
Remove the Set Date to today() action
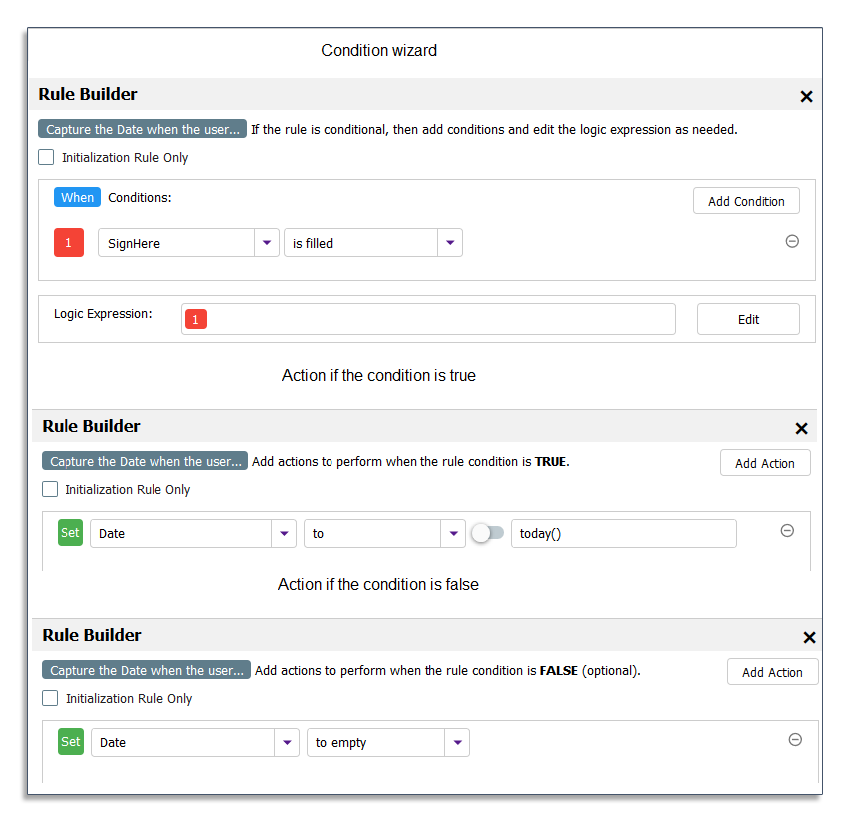[787, 530]
